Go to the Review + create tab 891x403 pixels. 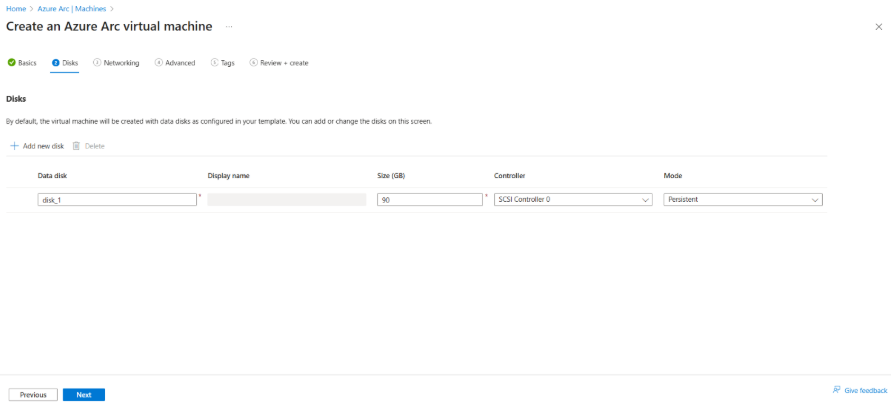(279, 63)
